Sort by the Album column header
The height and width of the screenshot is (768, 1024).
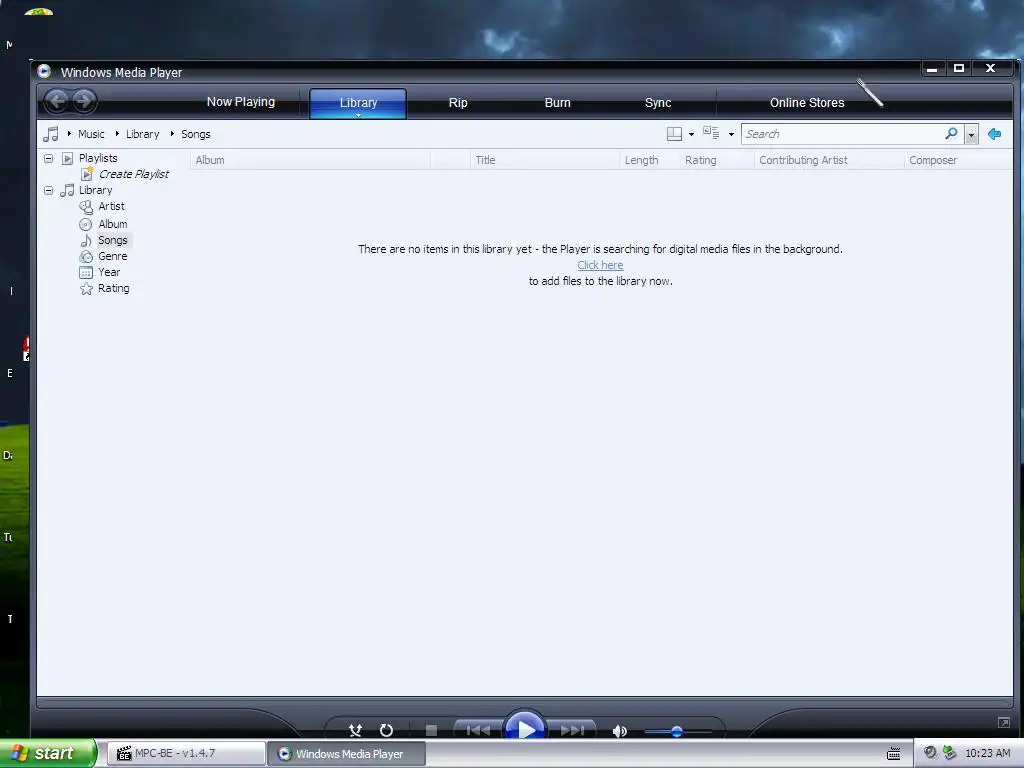click(310, 160)
